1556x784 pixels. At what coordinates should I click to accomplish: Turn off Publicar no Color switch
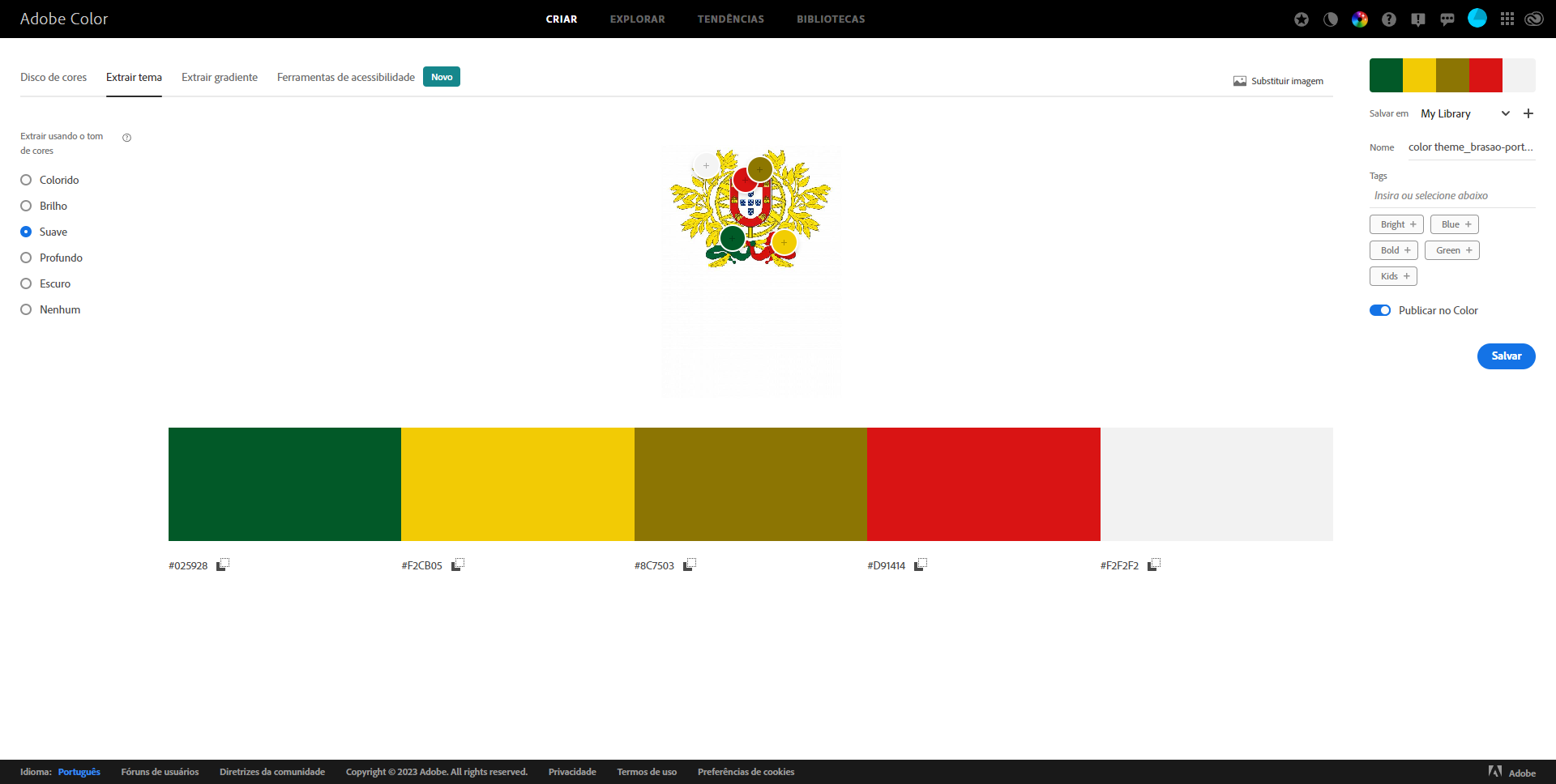(1380, 310)
